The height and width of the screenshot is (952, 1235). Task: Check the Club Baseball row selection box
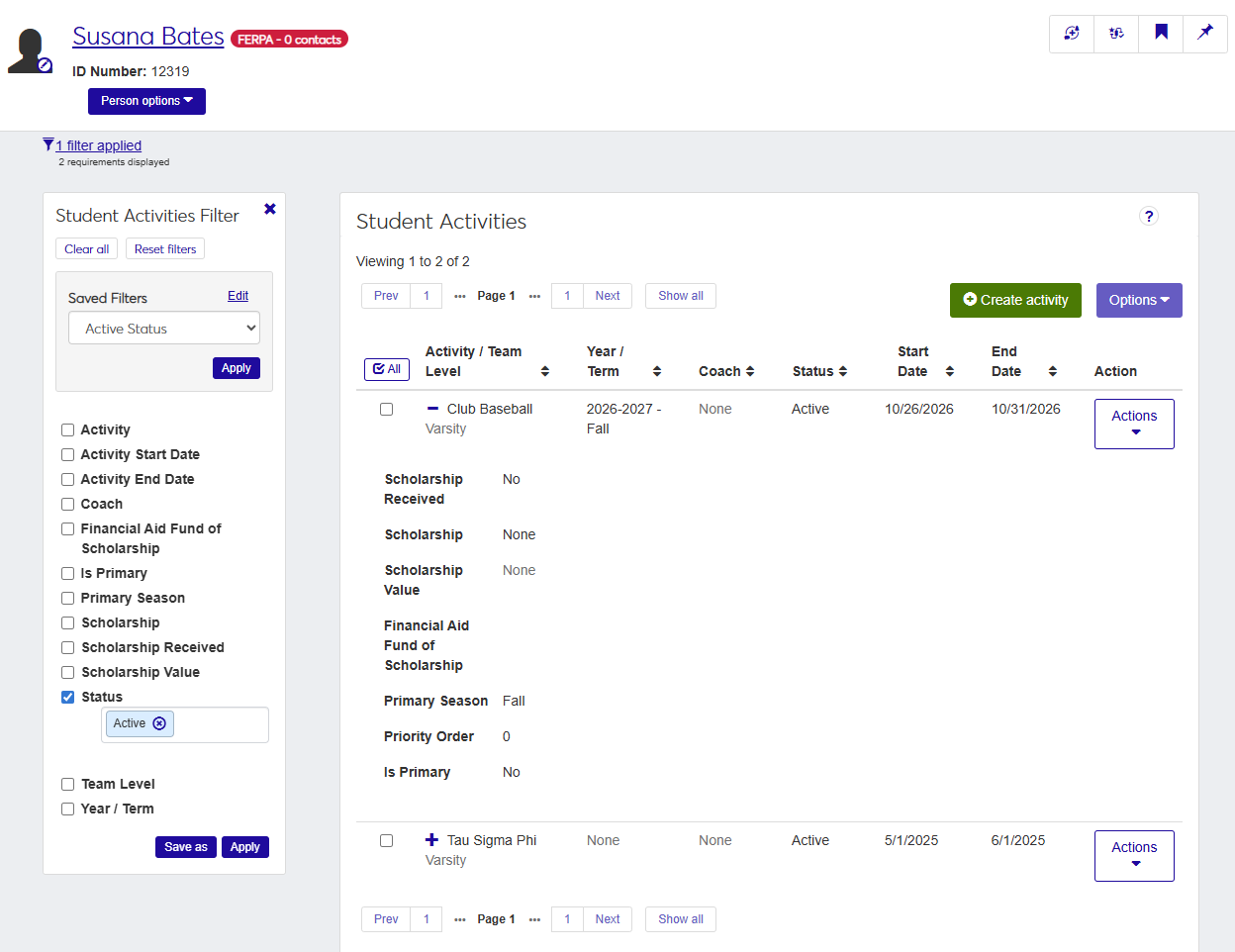[386, 408]
